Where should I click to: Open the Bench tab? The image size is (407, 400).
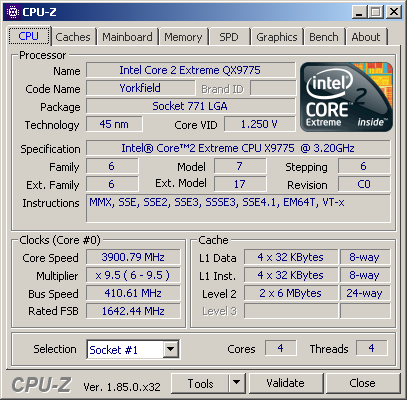324,37
